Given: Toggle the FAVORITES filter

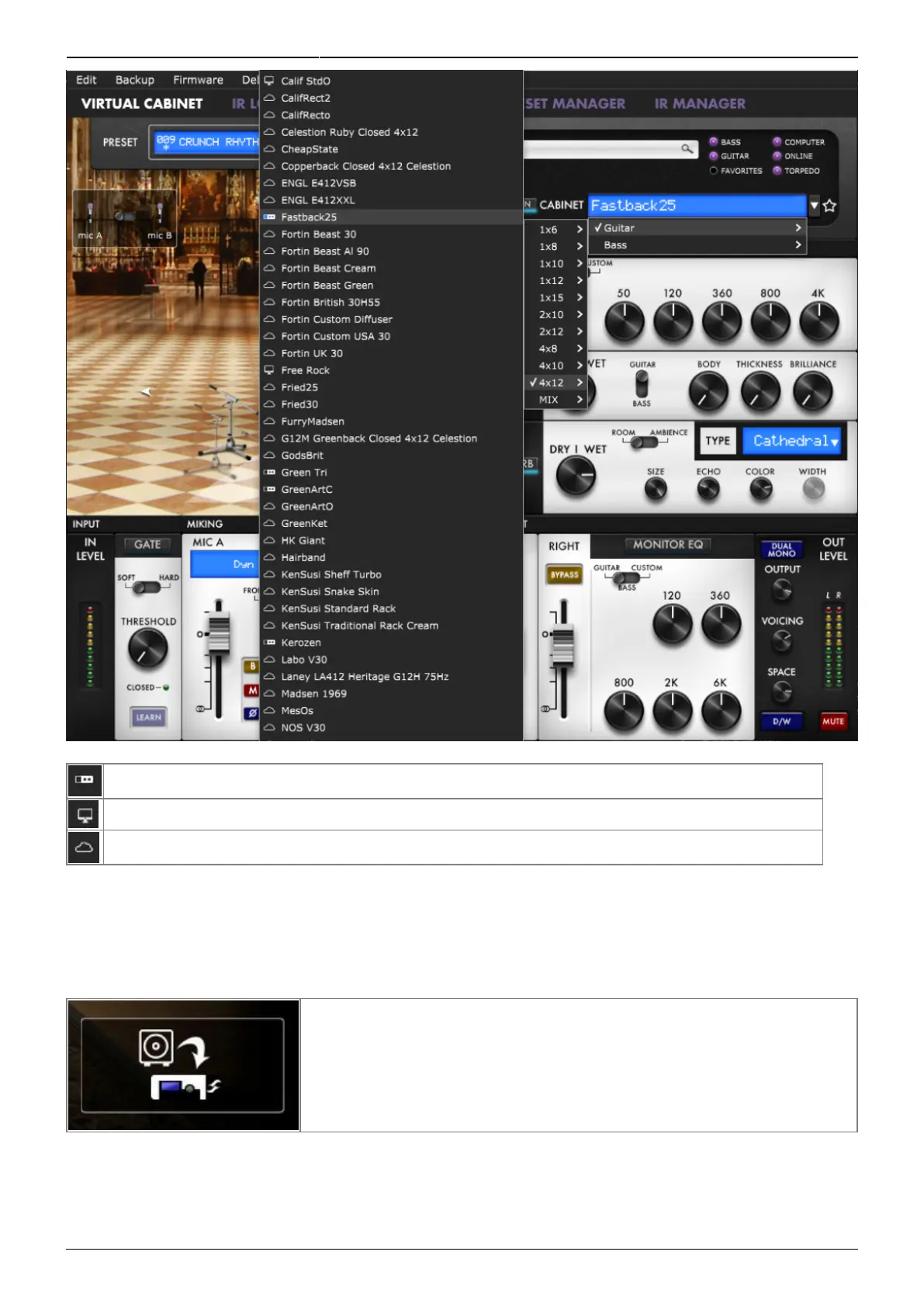Looking at the screenshot, I should (x=714, y=171).
